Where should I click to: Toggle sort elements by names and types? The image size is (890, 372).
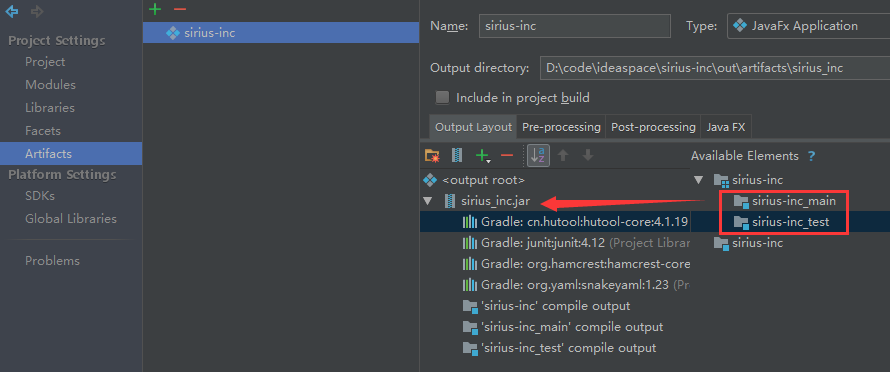pos(539,155)
